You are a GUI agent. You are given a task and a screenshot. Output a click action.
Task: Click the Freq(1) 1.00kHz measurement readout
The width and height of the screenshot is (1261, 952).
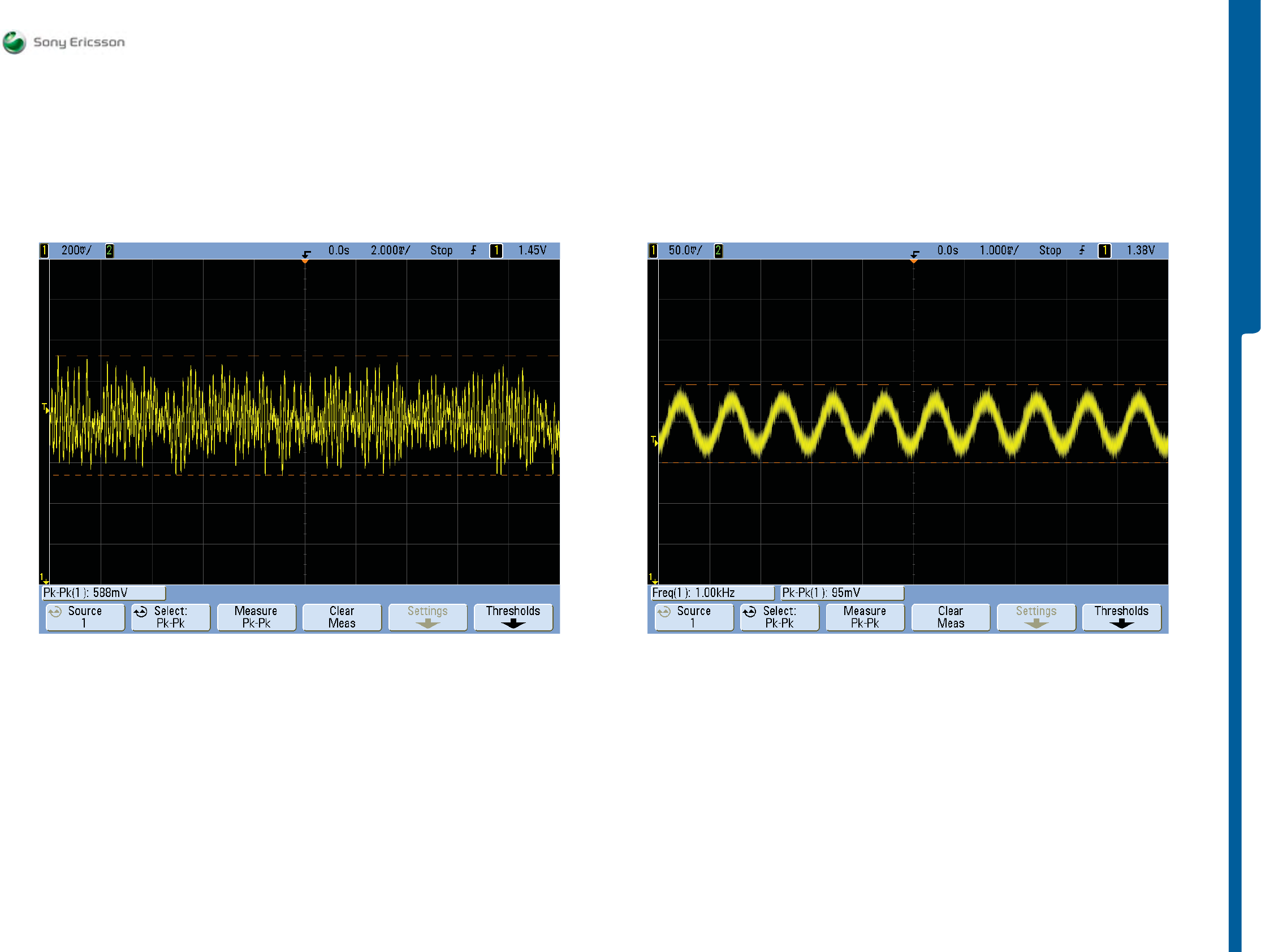pos(712,593)
